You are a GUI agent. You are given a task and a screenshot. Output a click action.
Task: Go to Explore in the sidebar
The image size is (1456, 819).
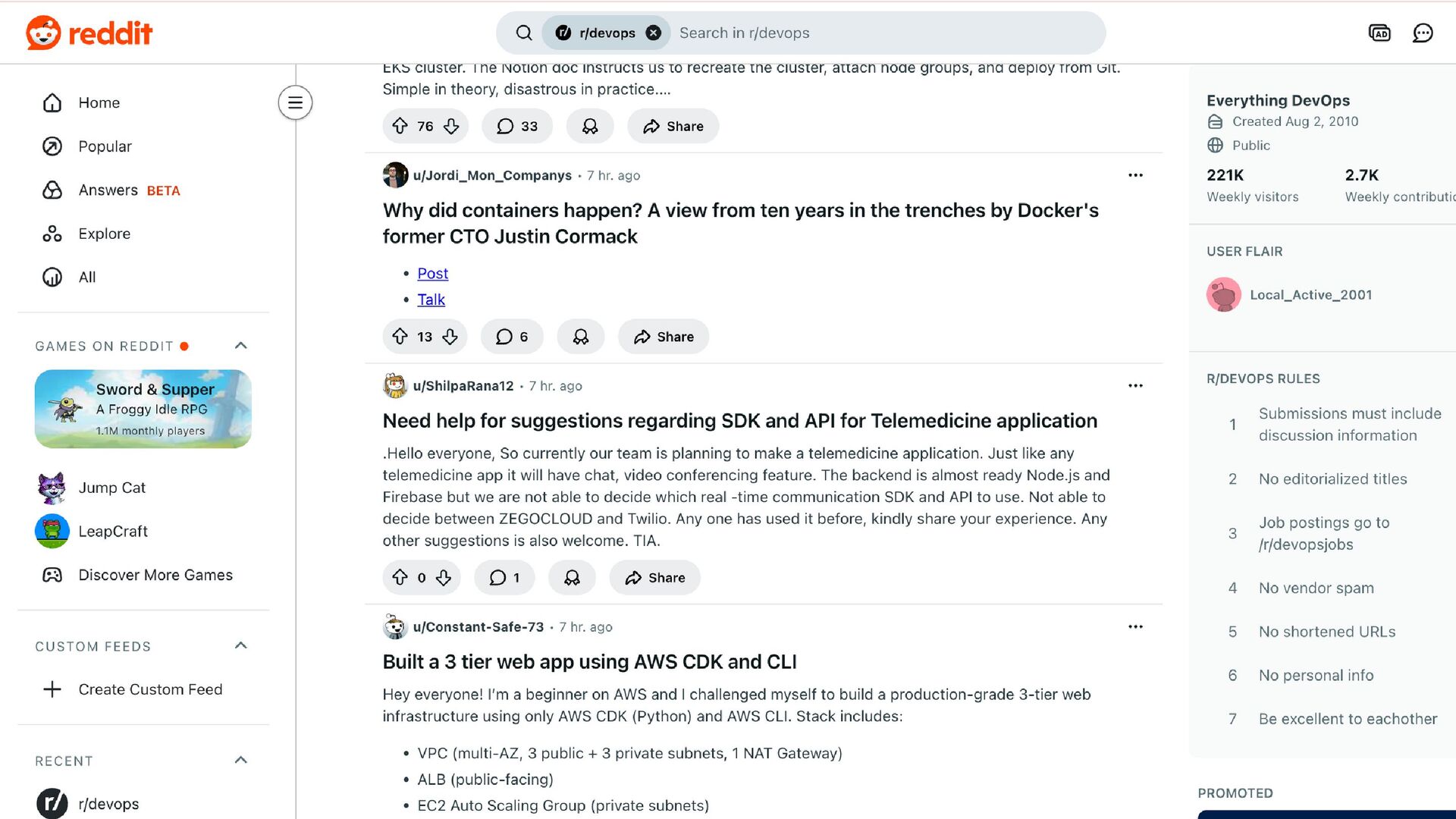pos(104,234)
